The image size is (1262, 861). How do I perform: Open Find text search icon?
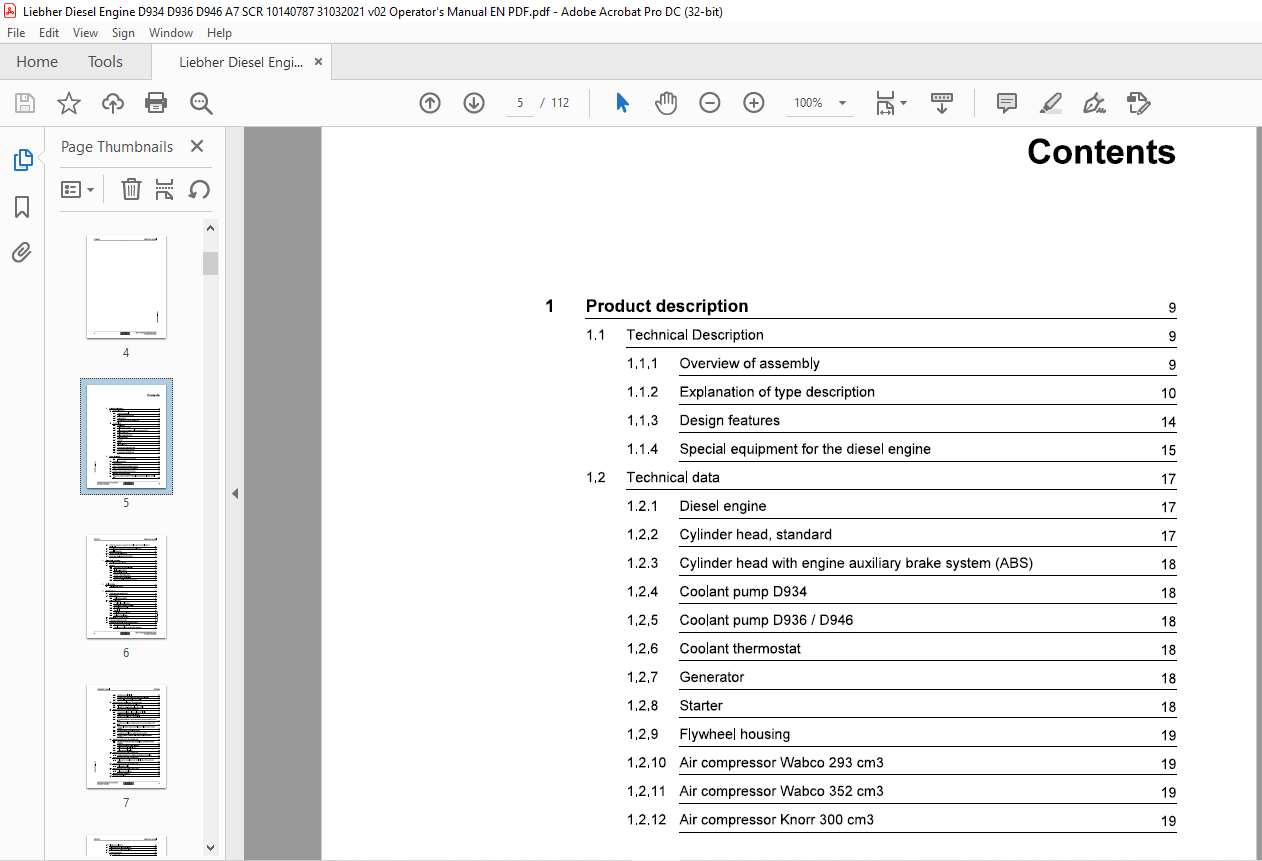[x=201, y=103]
